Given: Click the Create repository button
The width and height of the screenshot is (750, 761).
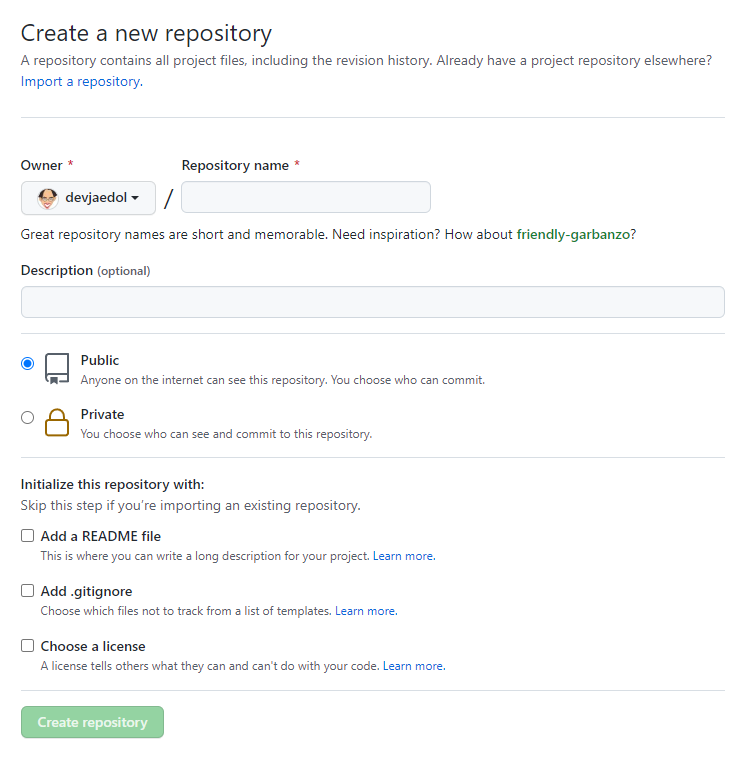Looking at the screenshot, I should (x=92, y=722).
